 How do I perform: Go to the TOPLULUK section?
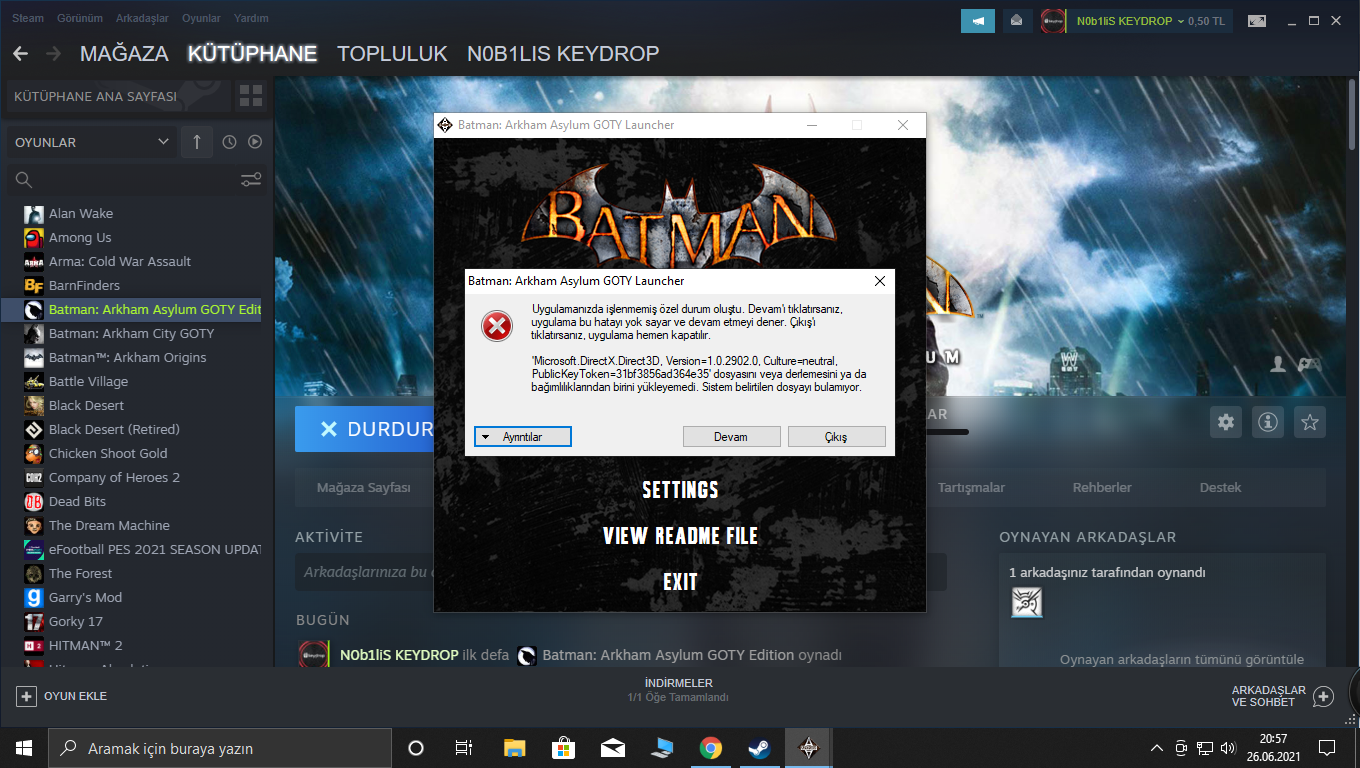392,54
